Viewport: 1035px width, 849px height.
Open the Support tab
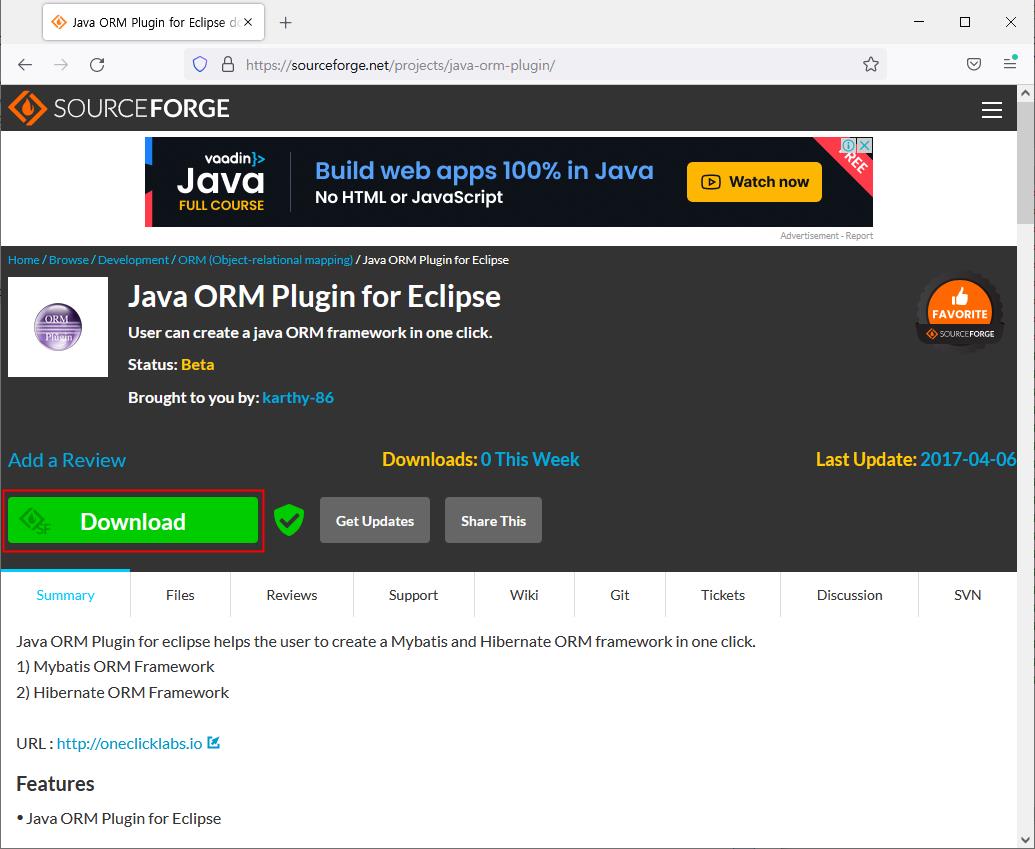413,595
